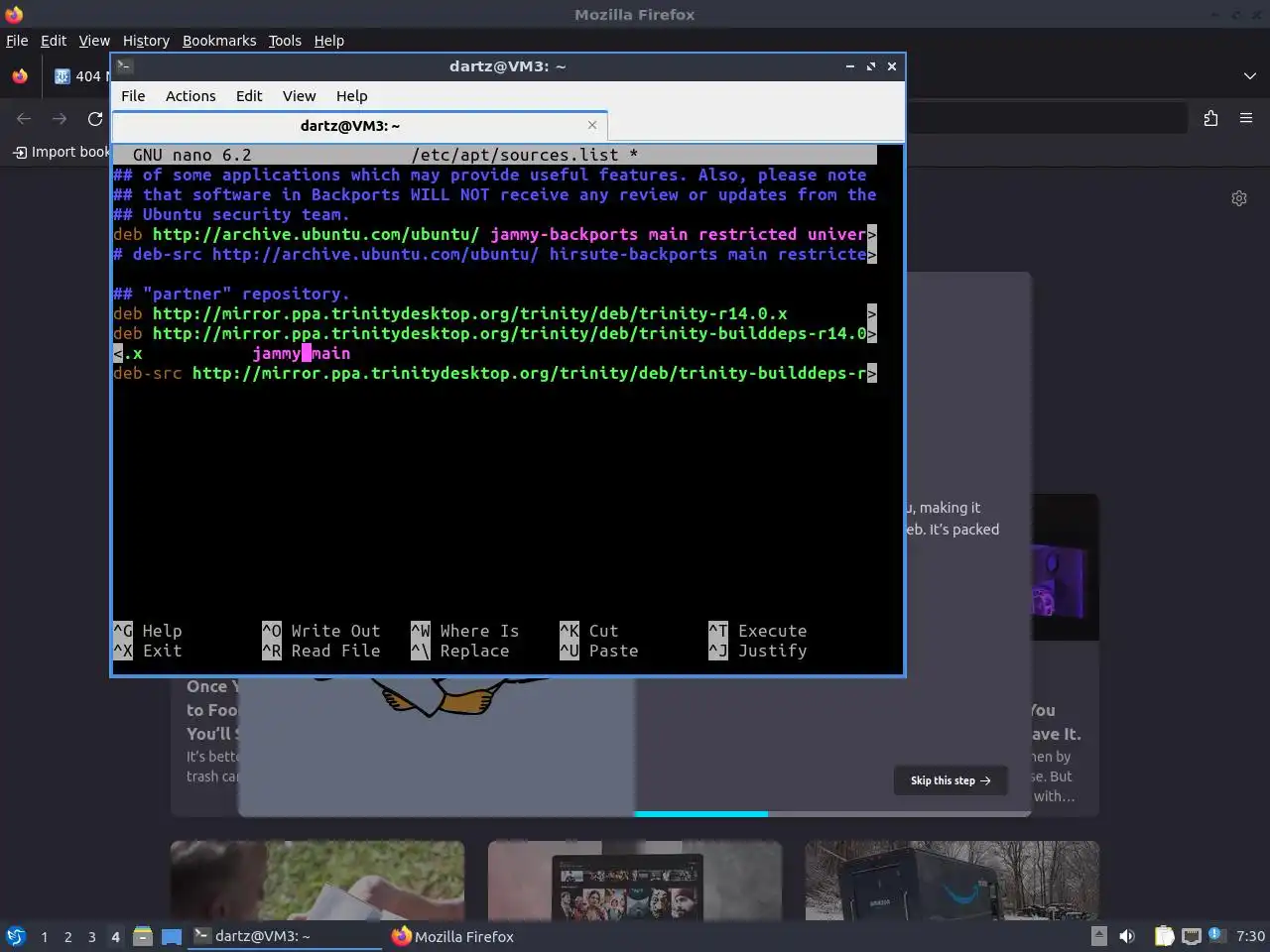This screenshot has width=1270, height=952.
Task: Open the terminal File menu
Action: [x=133, y=96]
